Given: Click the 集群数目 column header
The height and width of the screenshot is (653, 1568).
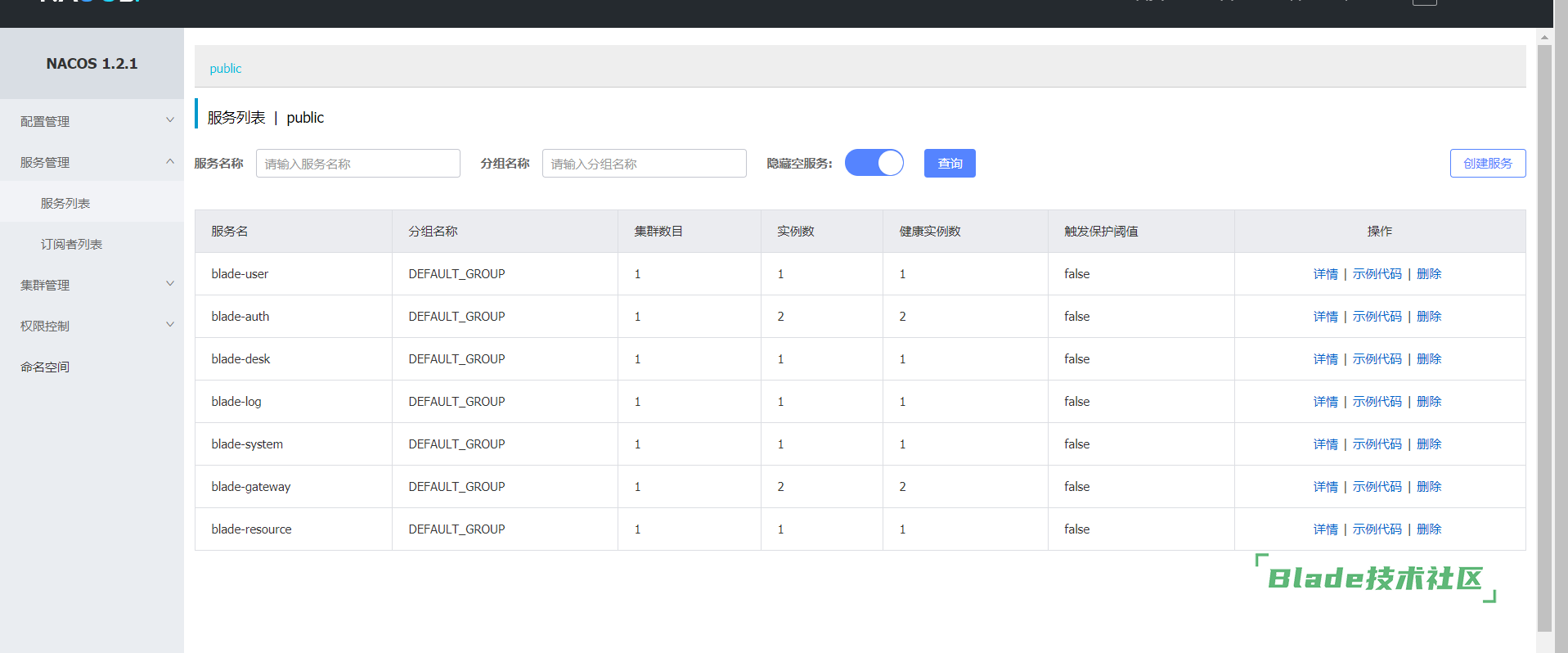Looking at the screenshot, I should (x=690, y=232).
